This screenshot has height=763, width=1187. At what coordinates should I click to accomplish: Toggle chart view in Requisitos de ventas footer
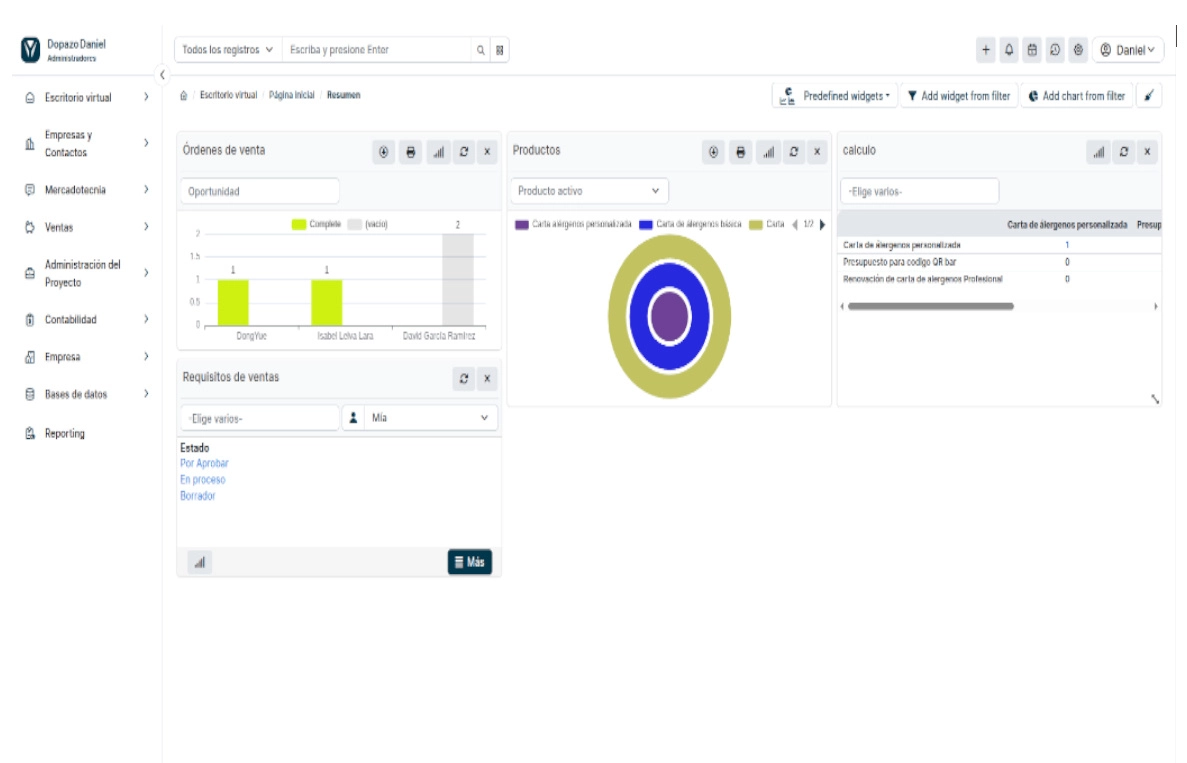tap(200, 563)
